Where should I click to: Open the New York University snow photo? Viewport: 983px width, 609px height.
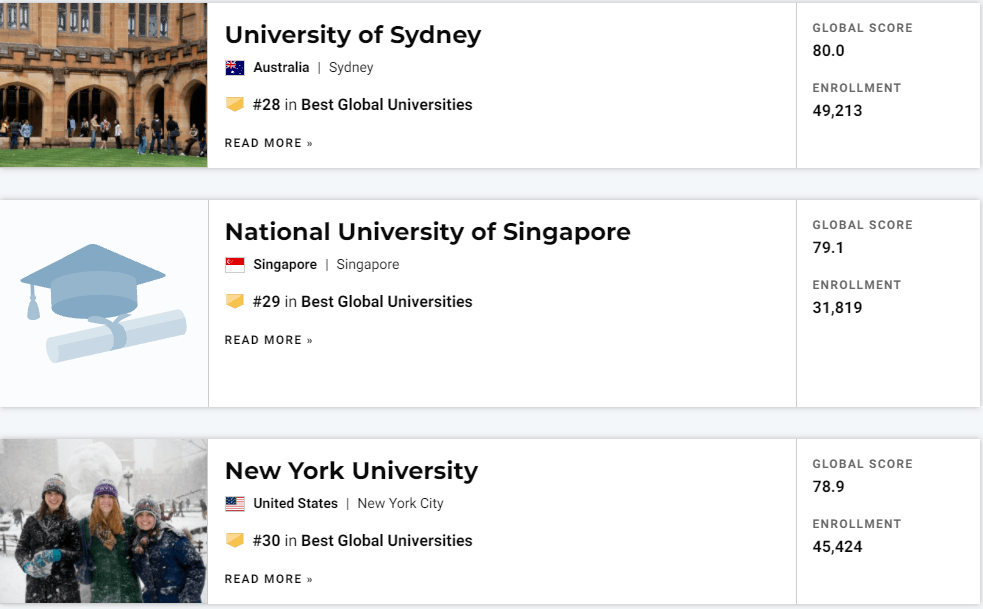(103, 521)
